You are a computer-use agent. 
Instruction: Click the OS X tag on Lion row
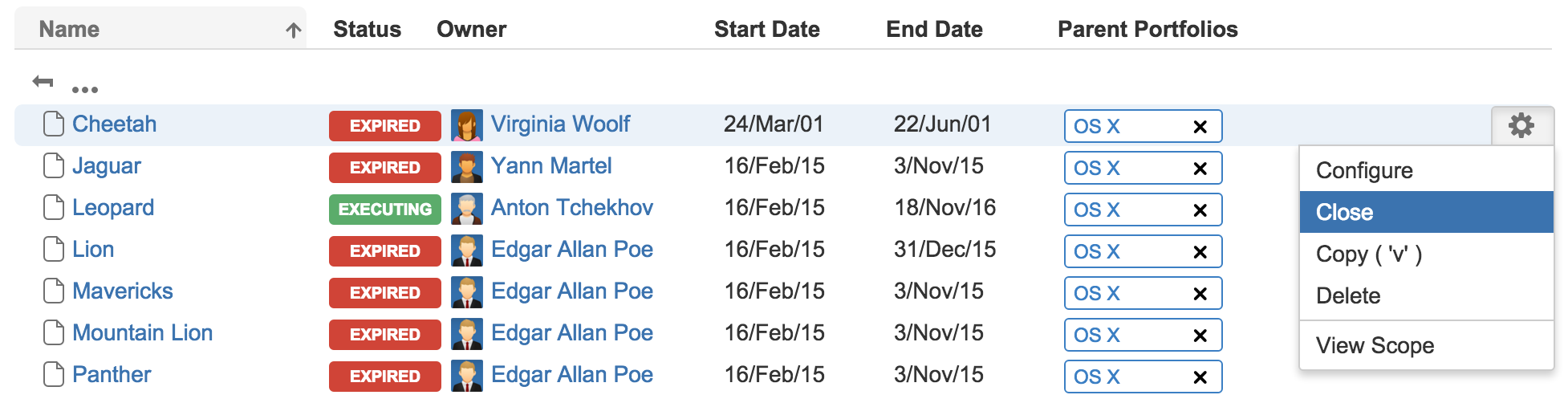coord(1097,252)
